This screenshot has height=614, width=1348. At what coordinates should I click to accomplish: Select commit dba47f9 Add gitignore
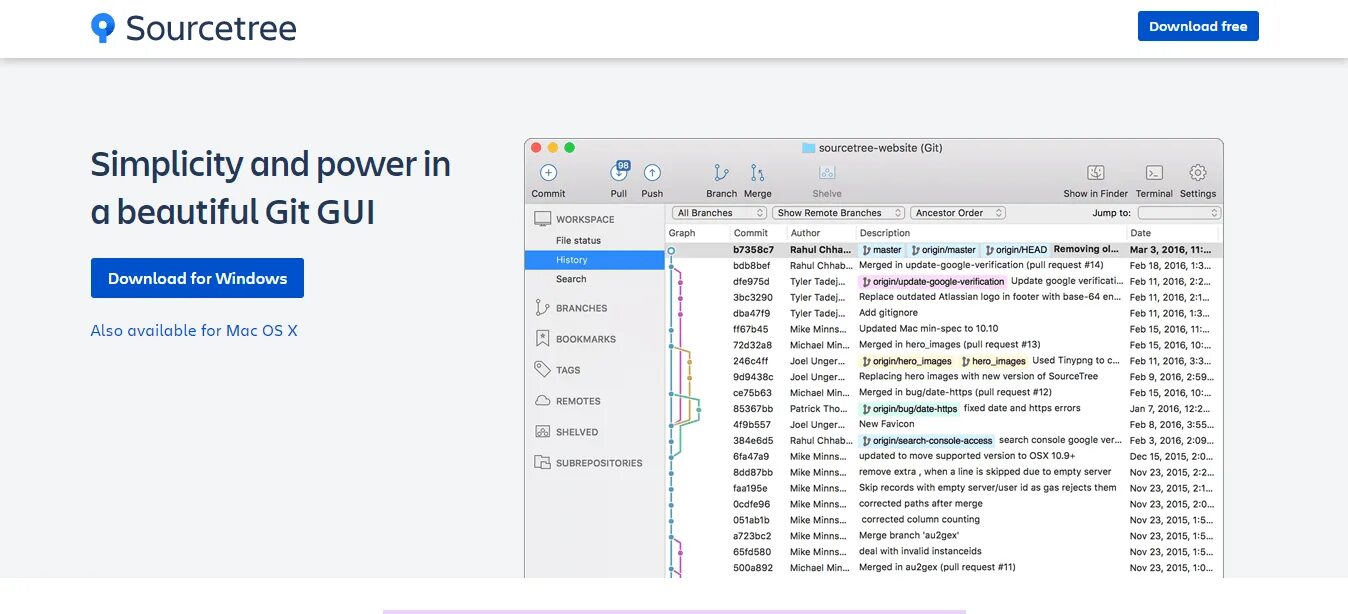click(944, 313)
